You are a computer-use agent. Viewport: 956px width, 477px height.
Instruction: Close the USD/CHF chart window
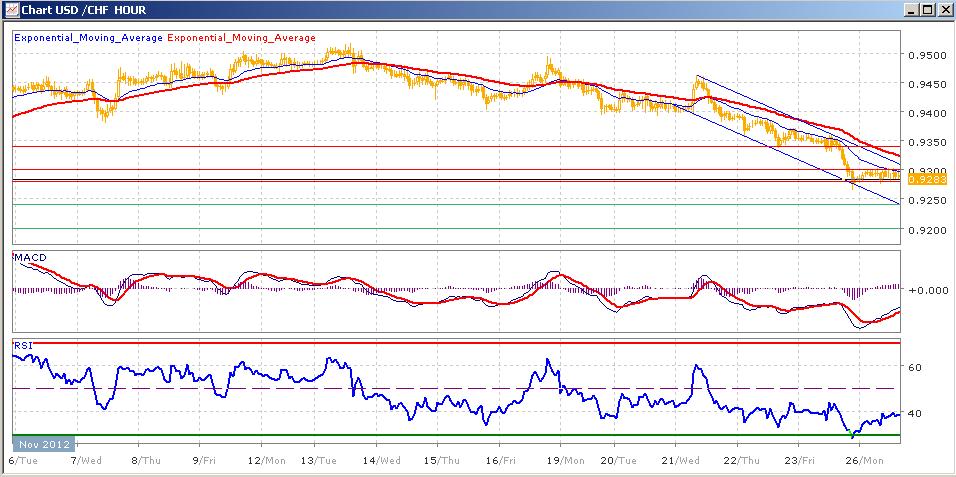click(944, 10)
